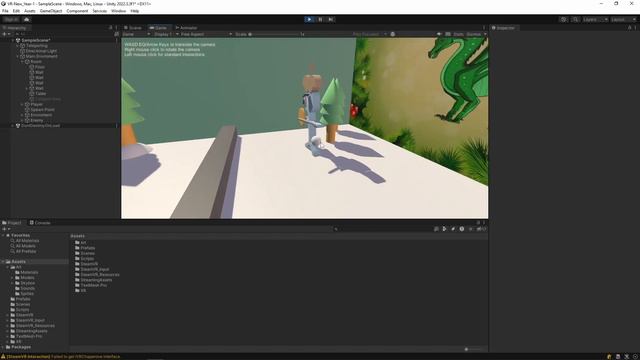Toggle Gizmos in the Game view
The height and width of the screenshot is (360, 640).
(x=473, y=34)
